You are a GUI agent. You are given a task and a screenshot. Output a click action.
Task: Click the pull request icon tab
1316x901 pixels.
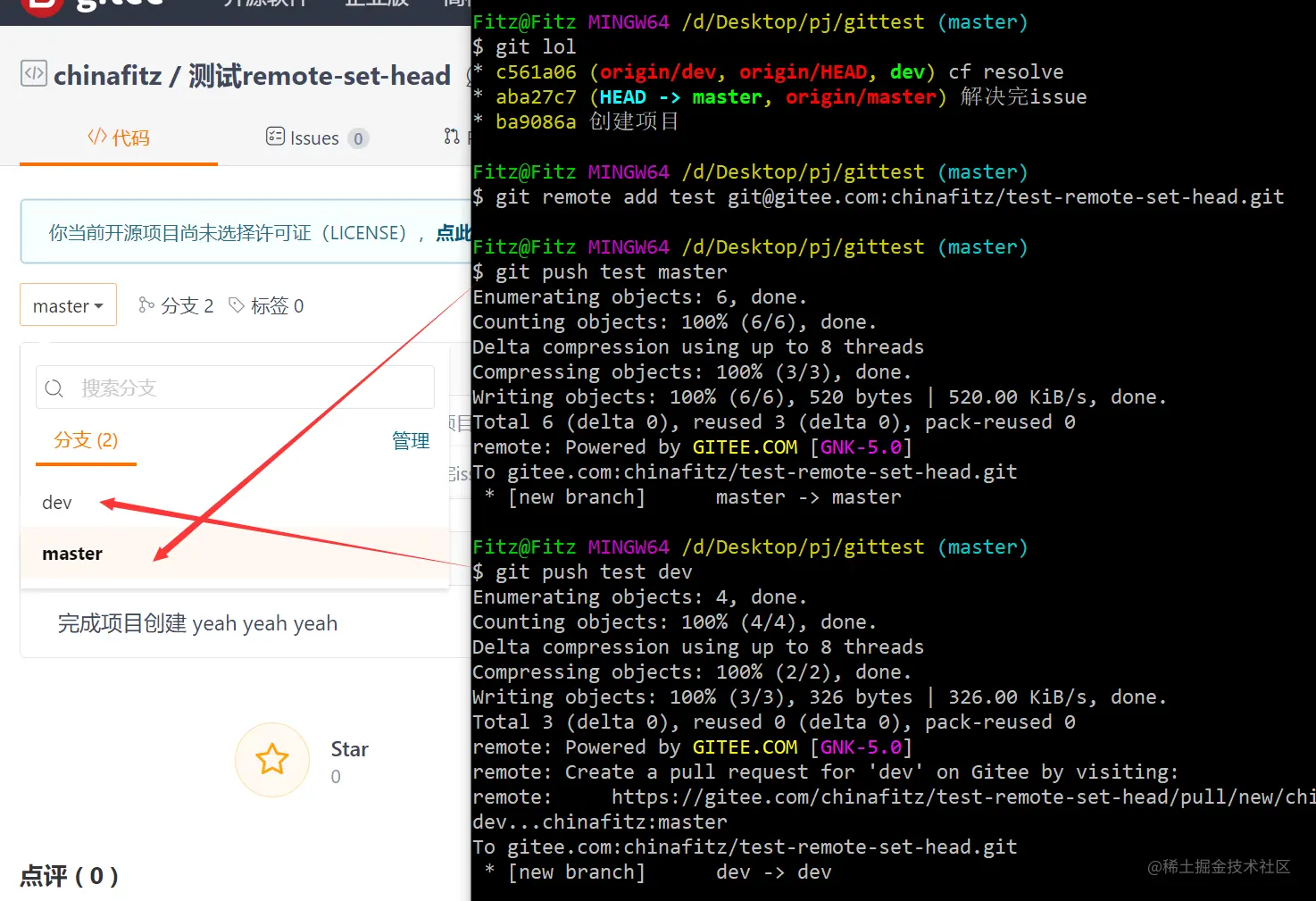pyautogui.click(x=452, y=137)
